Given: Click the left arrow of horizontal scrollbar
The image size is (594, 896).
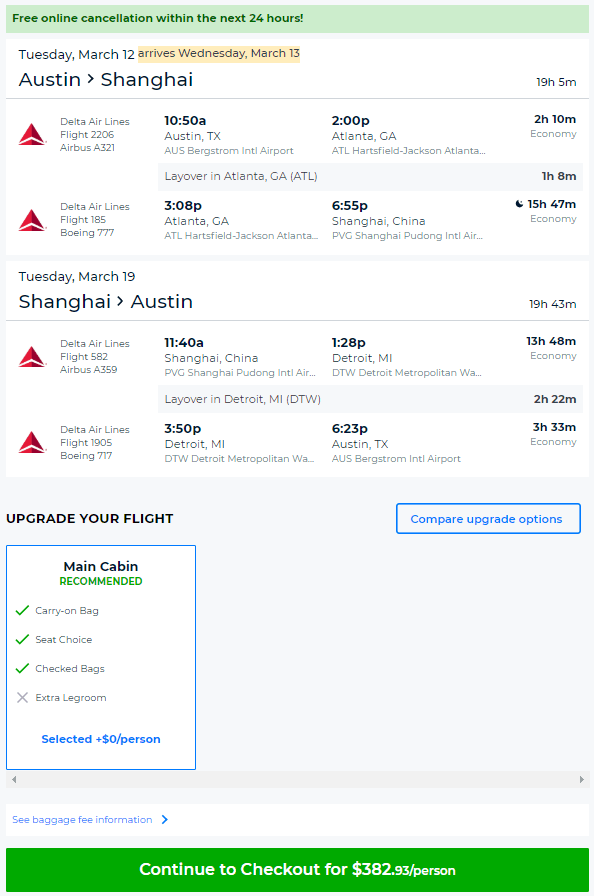Looking at the screenshot, I should point(14,779).
